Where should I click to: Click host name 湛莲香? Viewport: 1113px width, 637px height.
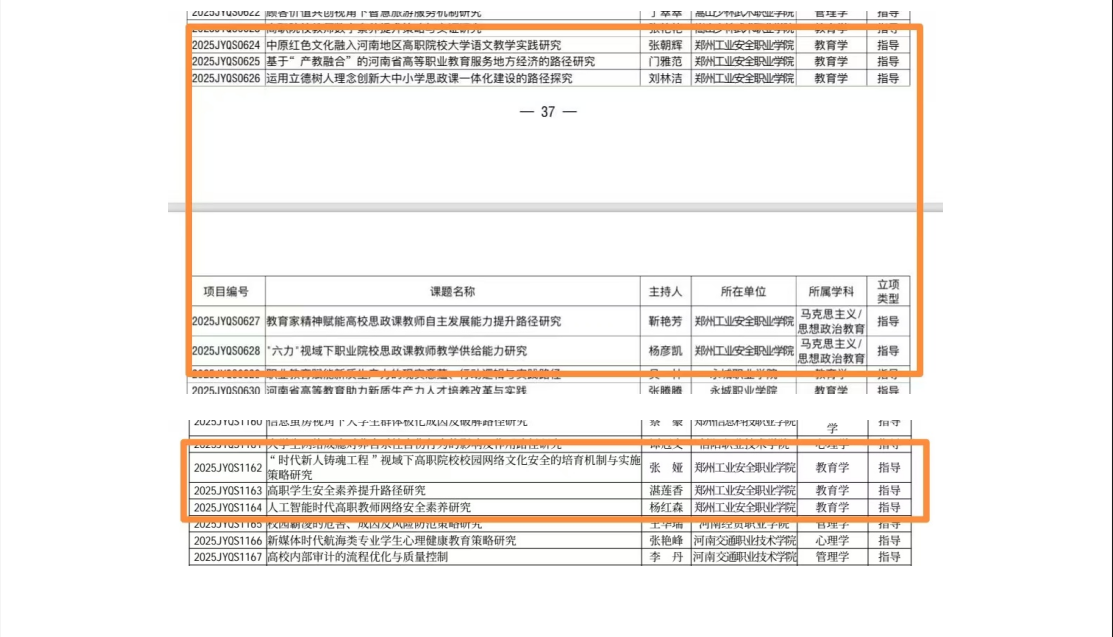tap(666, 491)
